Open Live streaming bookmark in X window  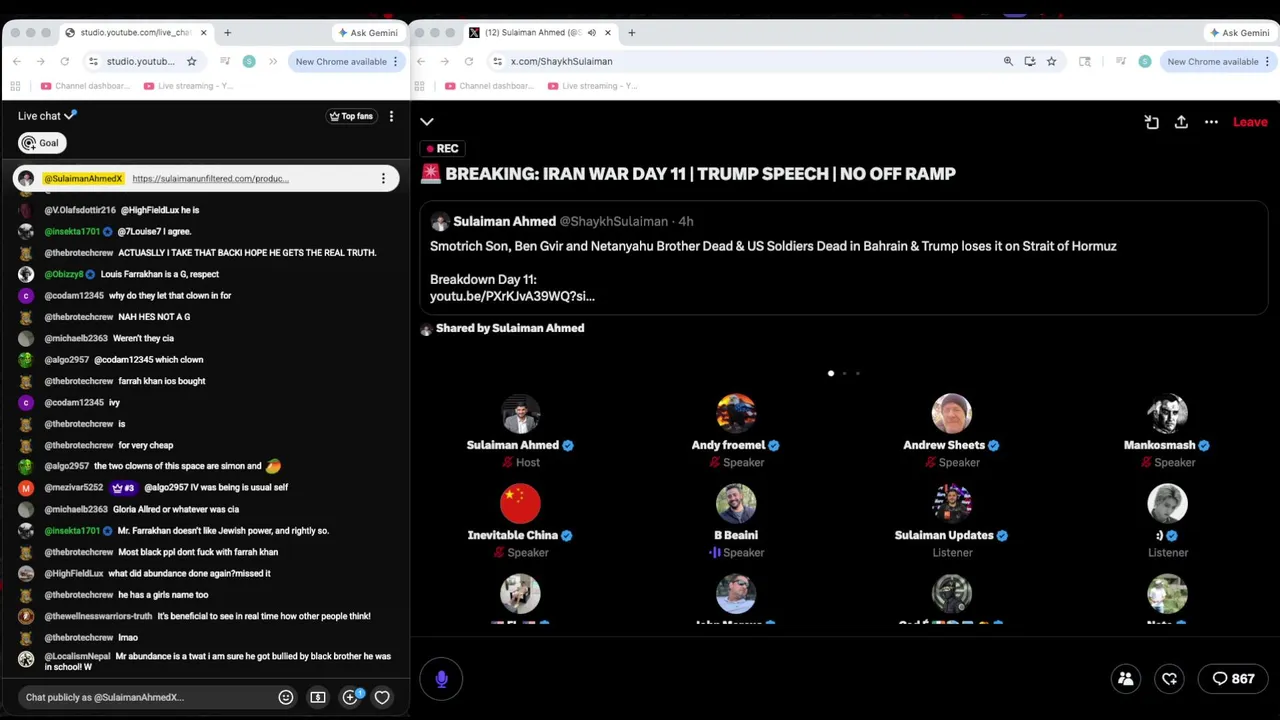point(592,86)
